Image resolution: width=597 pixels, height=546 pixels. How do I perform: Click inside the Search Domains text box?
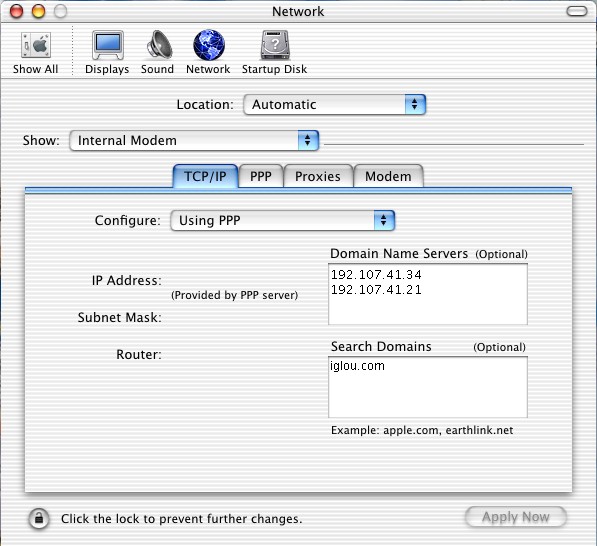(x=428, y=387)
